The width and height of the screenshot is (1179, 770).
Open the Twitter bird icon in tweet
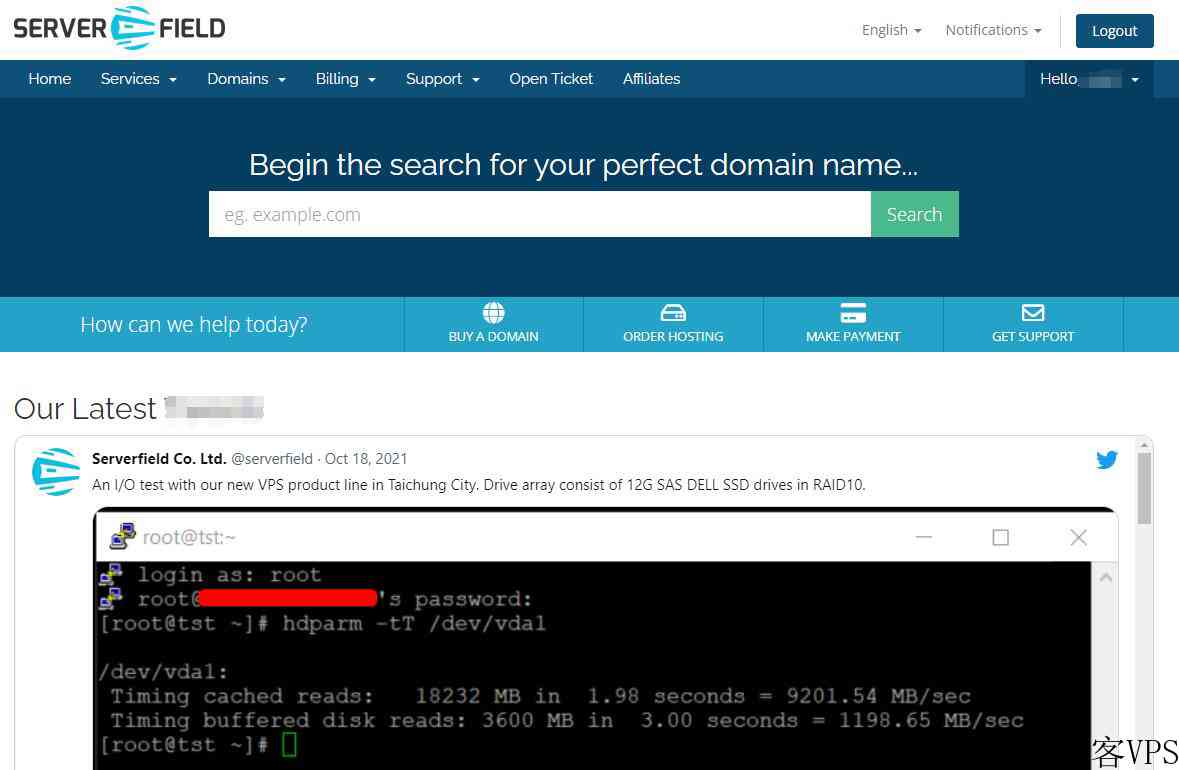click(1107, 459)
